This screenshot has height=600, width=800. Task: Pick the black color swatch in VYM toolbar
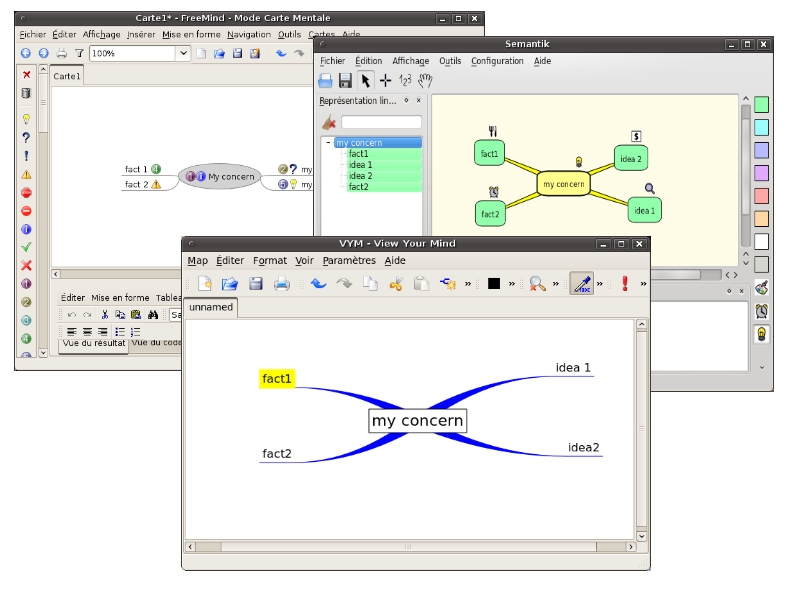493,284
